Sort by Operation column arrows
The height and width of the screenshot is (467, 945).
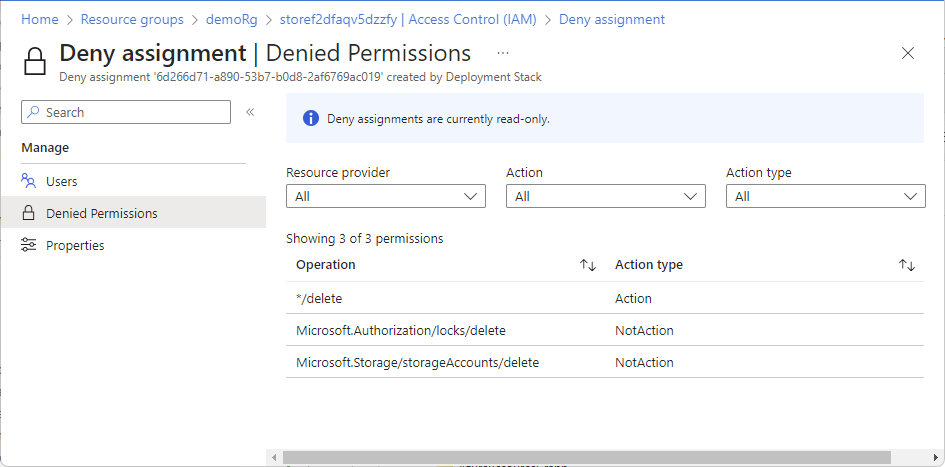[x=588, y=265]
